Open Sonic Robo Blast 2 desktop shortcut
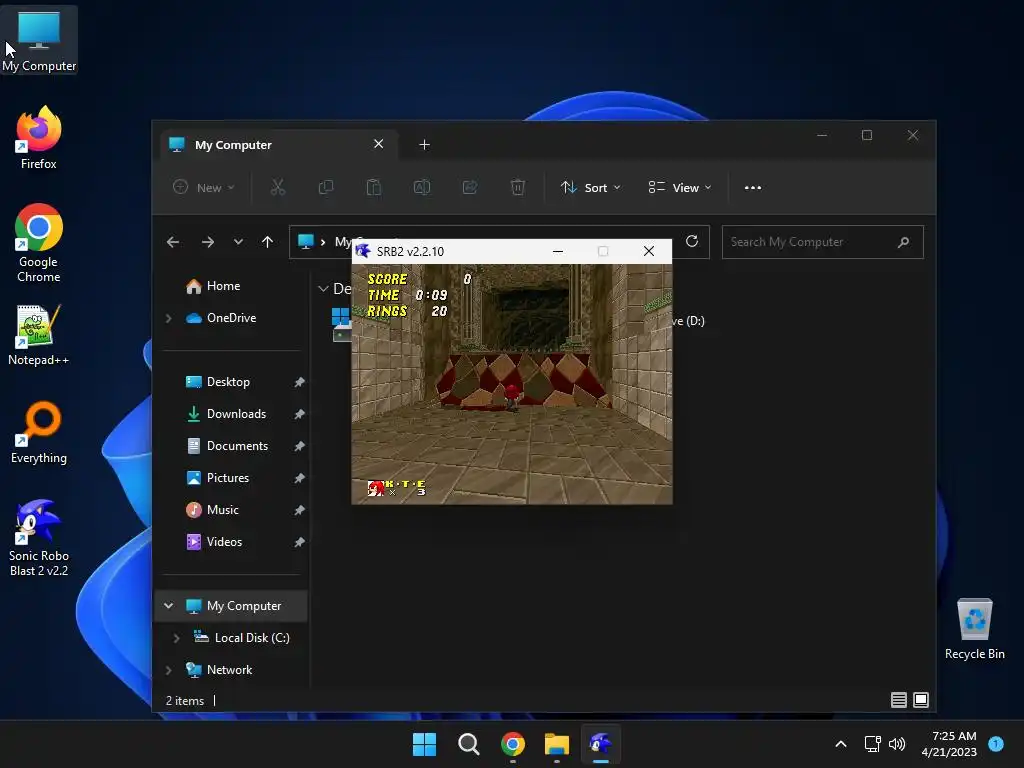This screenshot has height=768, width=1024. (39, 537)
